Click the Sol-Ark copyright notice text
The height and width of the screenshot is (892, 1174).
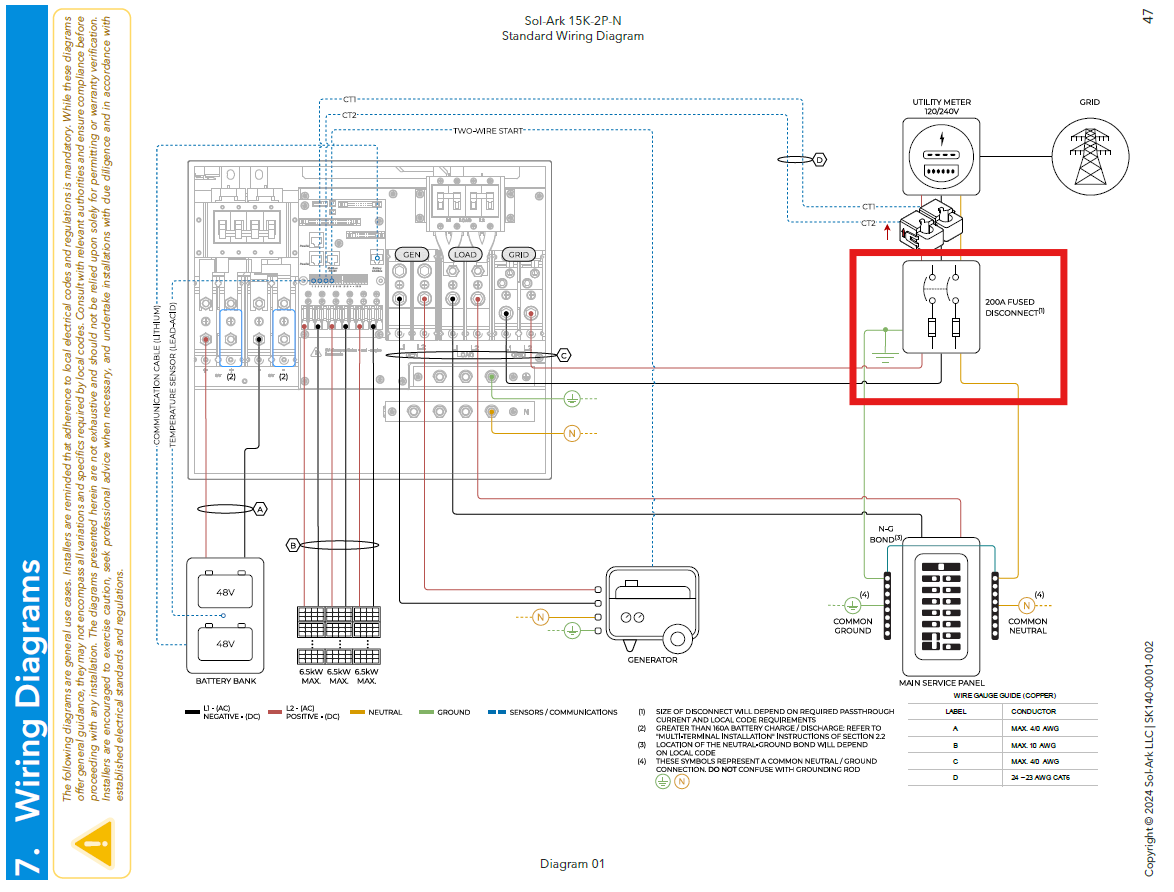(1149, 759)
